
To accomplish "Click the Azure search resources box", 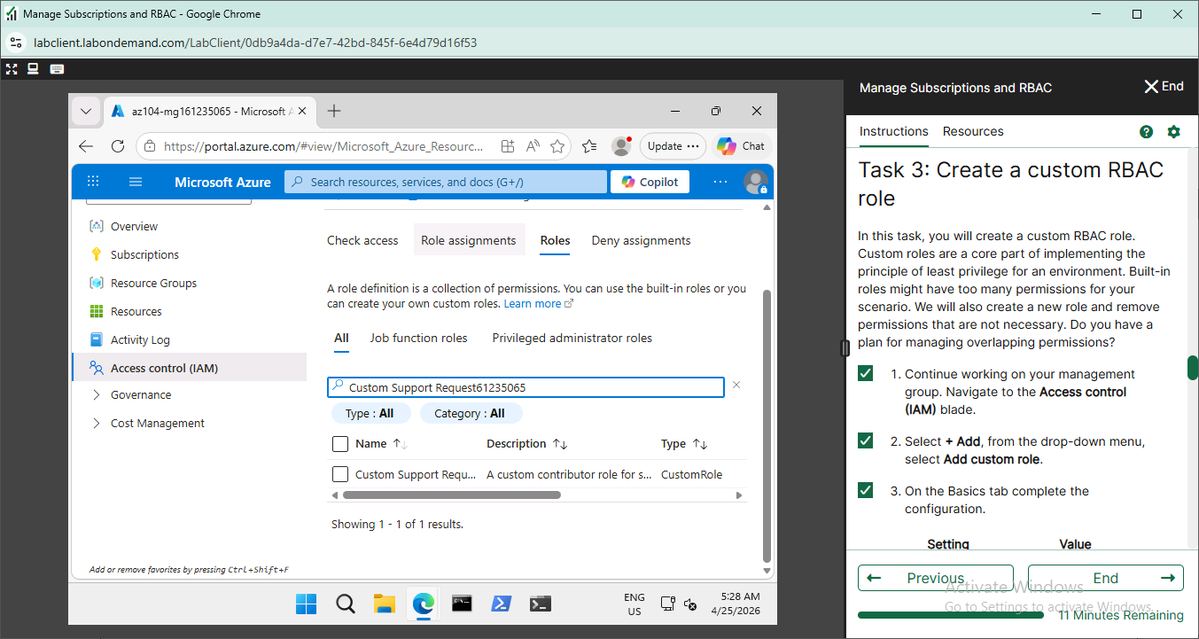I will pos(446,182).
